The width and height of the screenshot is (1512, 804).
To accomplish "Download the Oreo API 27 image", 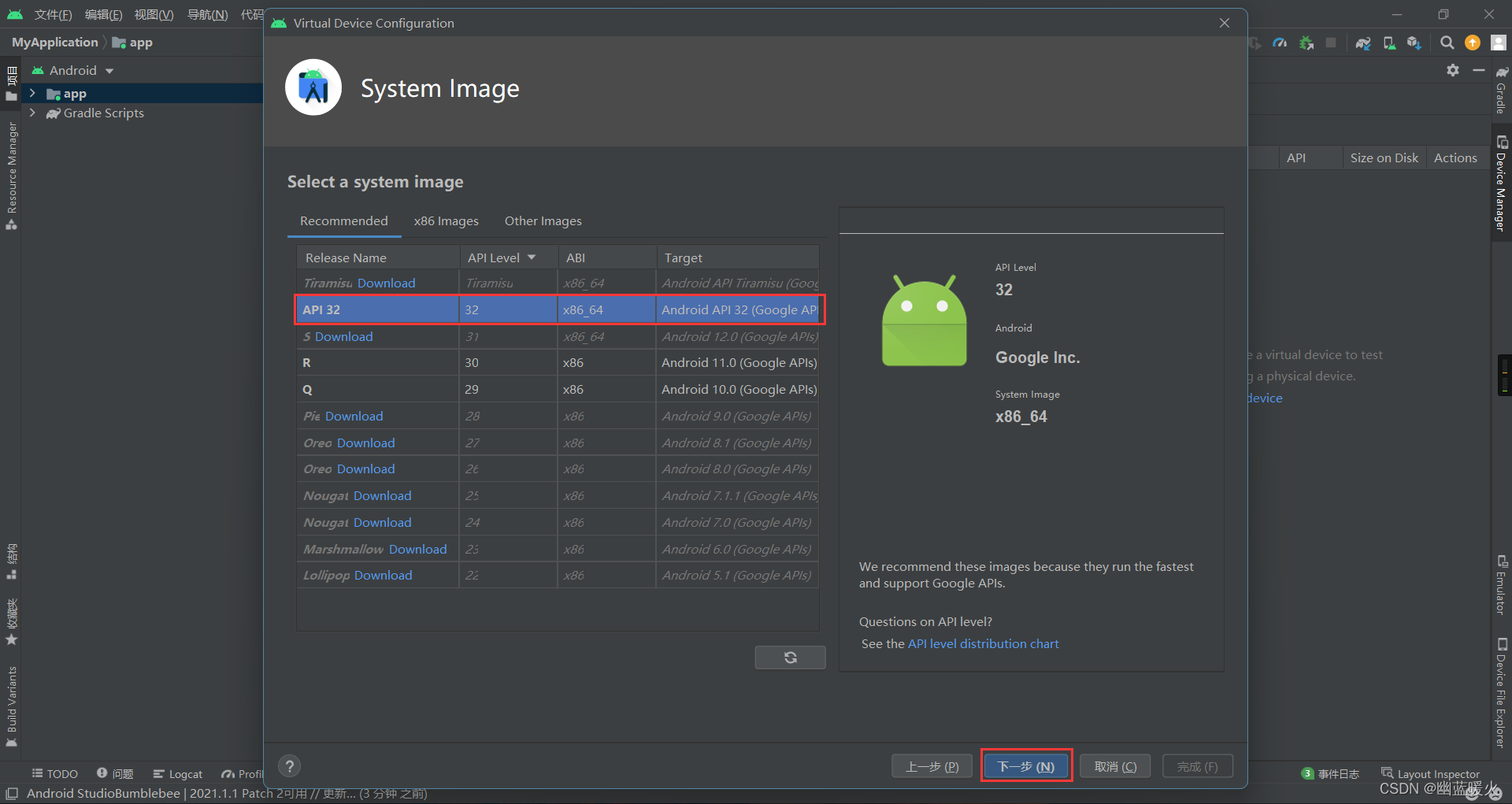I will coord(366,443).
